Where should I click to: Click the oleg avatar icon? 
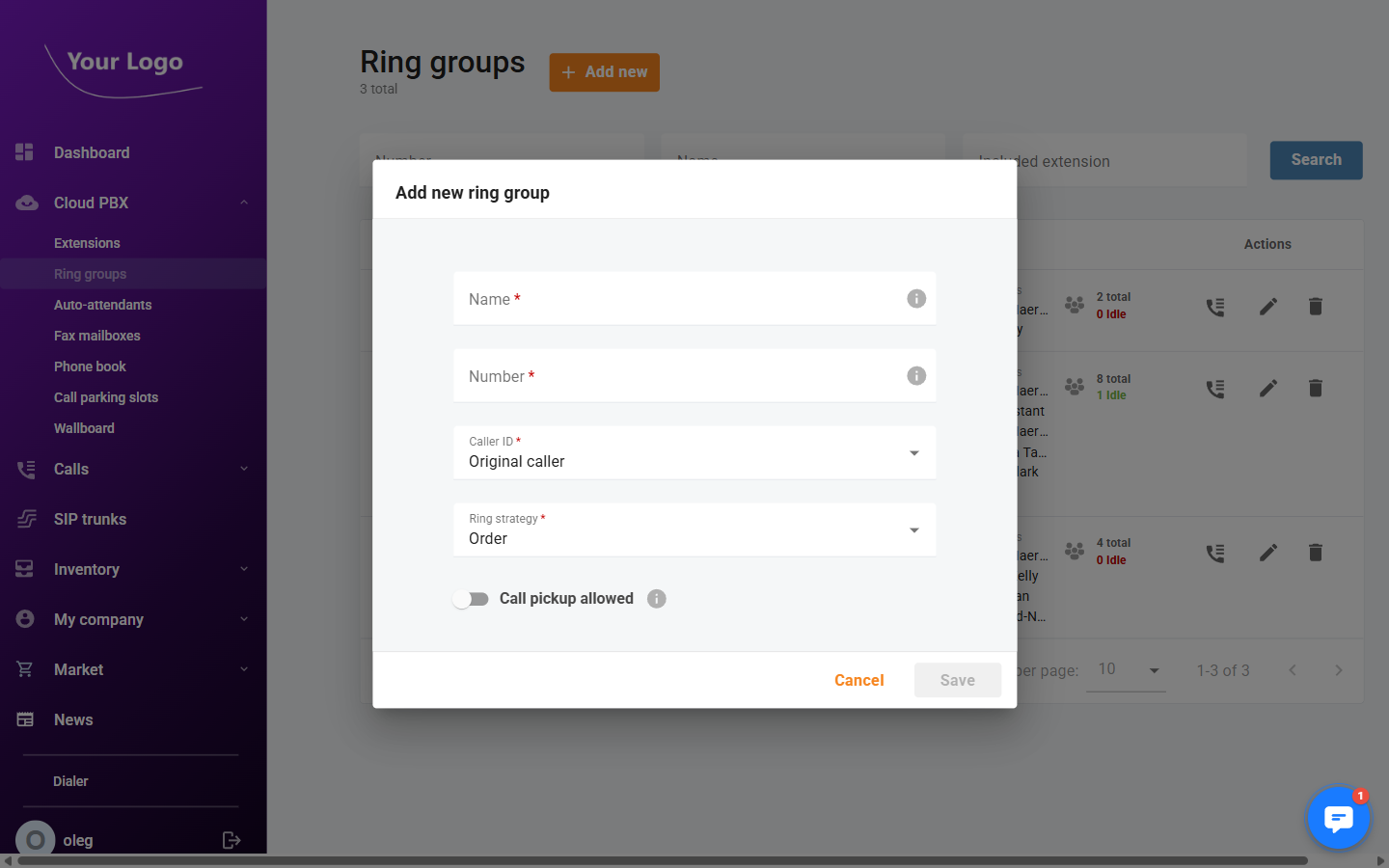(35, 839)
